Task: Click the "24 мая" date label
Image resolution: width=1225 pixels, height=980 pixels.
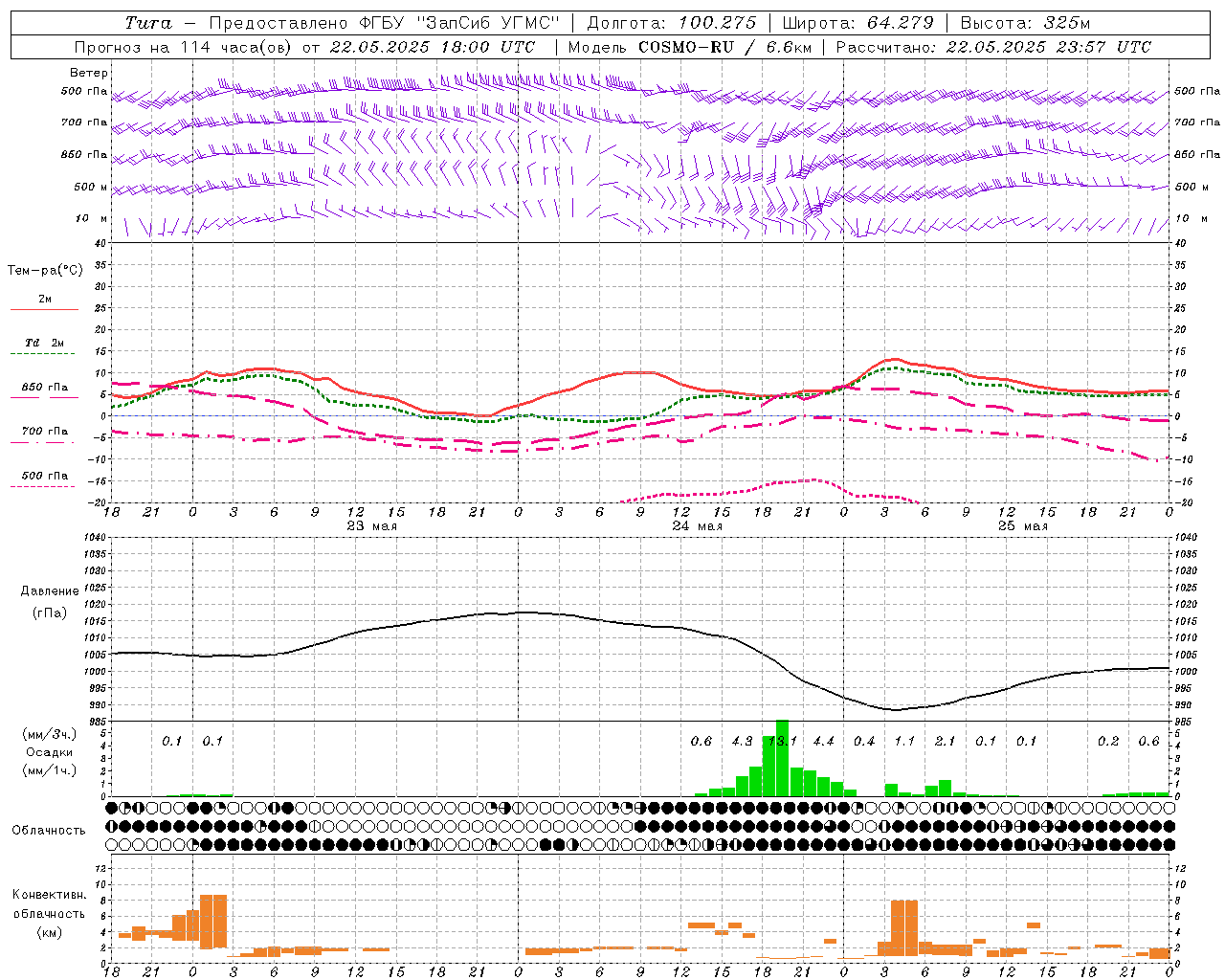Action: (x=697, y=526)
